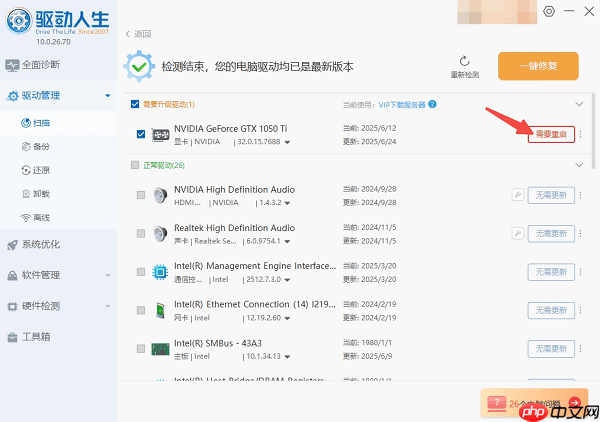
Task: Click 无需更新 for Intel Ethernet Connection
Action: (551, 310)
